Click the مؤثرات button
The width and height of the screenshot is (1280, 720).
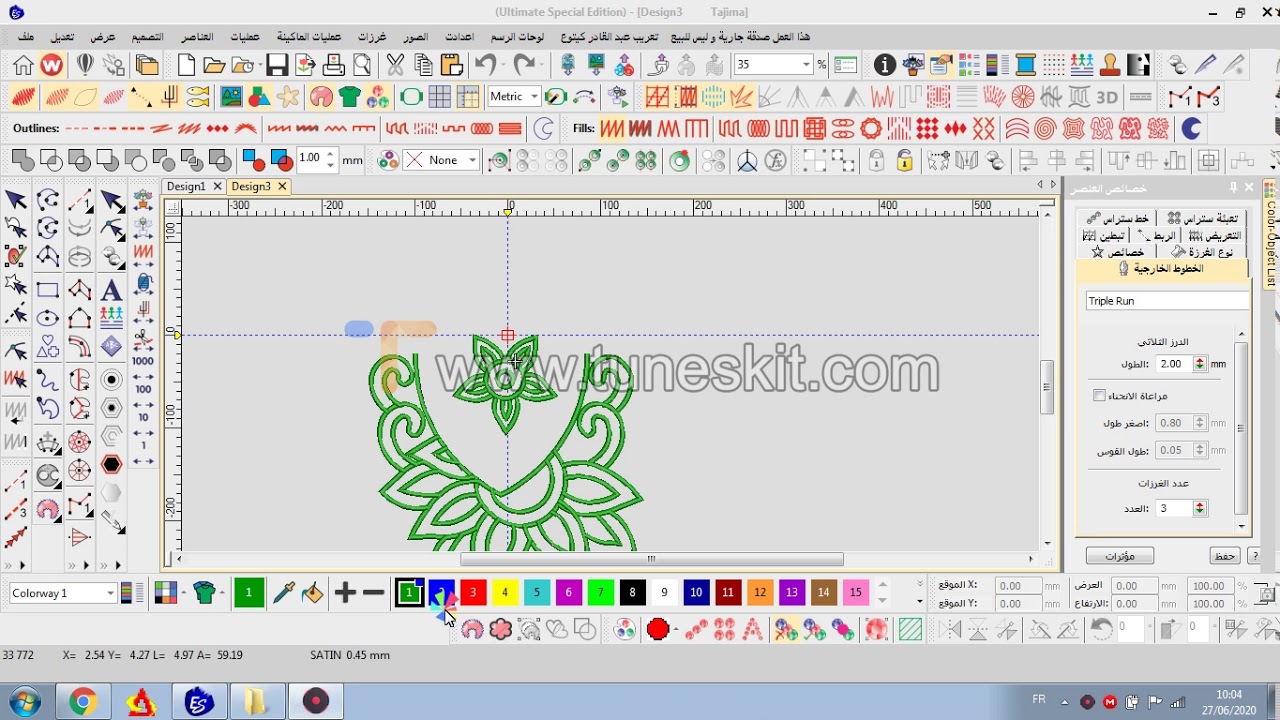pyautogui.click(x=1120, y=556)
